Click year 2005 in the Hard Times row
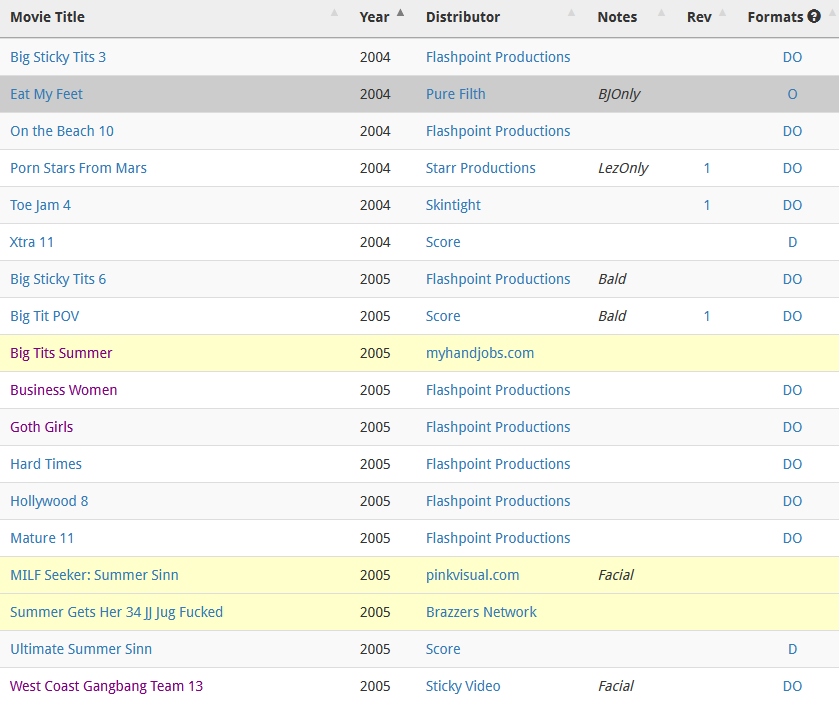 click(x=375, y=464)
